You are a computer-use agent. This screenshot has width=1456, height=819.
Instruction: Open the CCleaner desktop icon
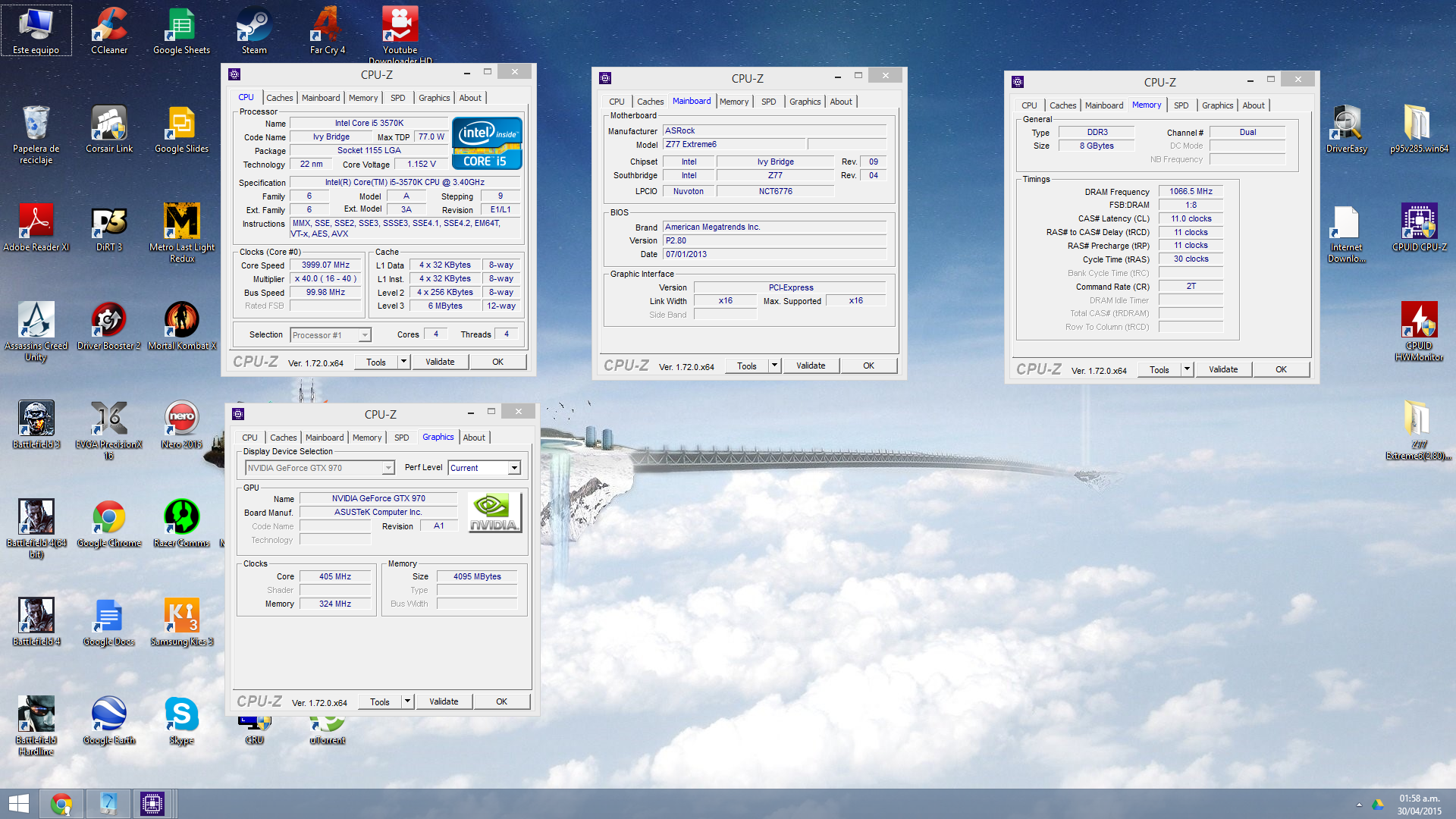pyautogui.click(x=109, y=30)
